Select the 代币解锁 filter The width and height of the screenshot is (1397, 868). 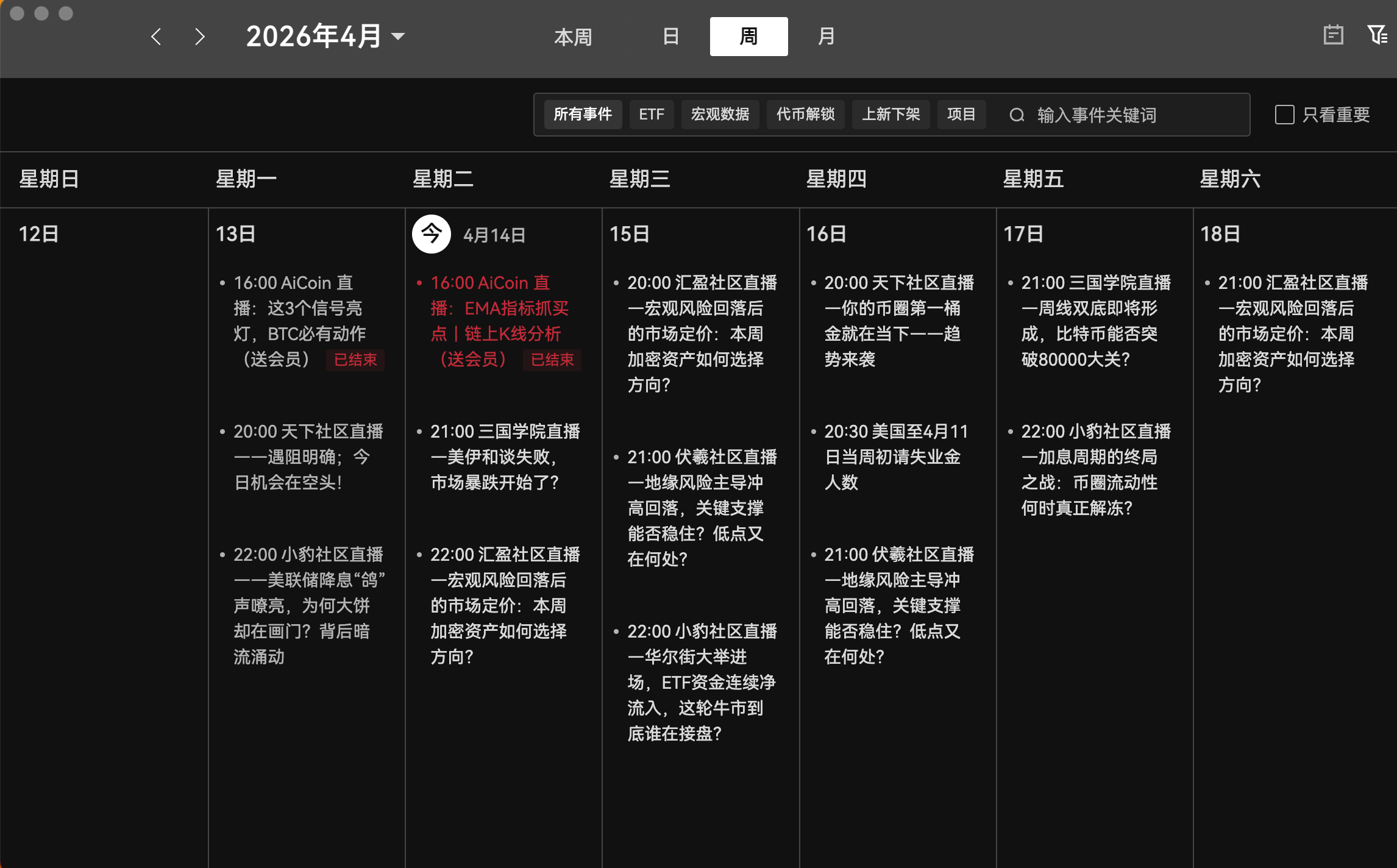805,114
